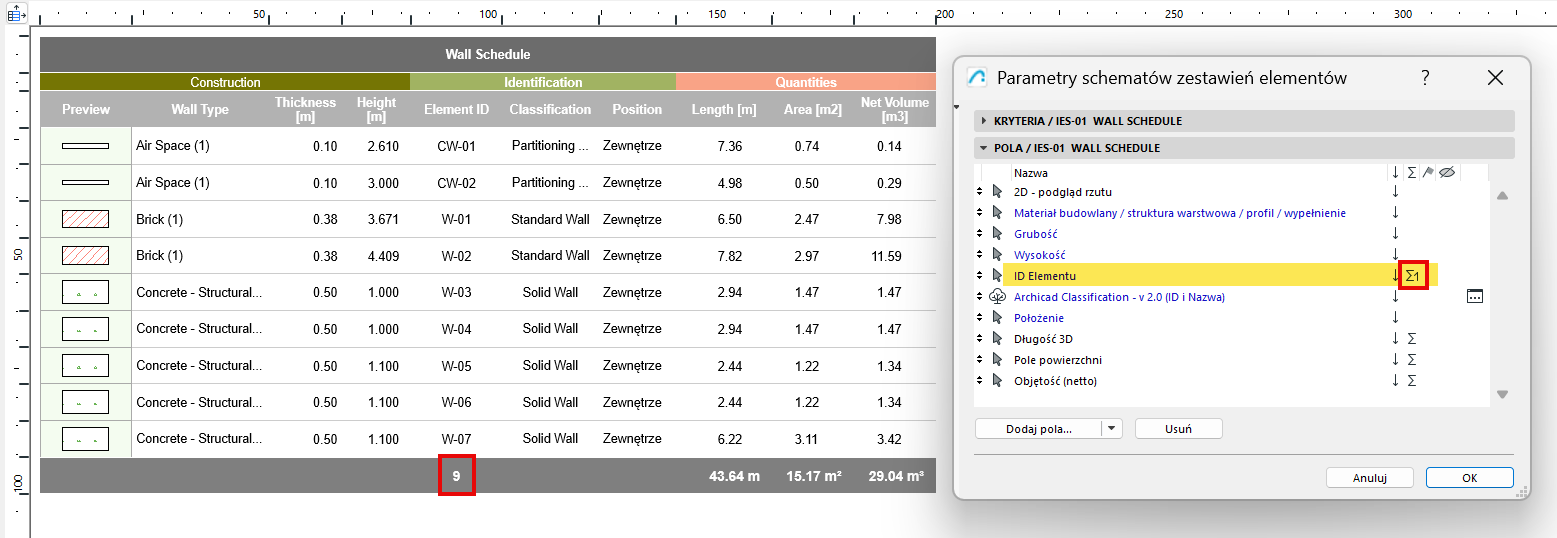Click the sum icon on Długość 3D row

pyautogui.click(x=1411, y=339)
